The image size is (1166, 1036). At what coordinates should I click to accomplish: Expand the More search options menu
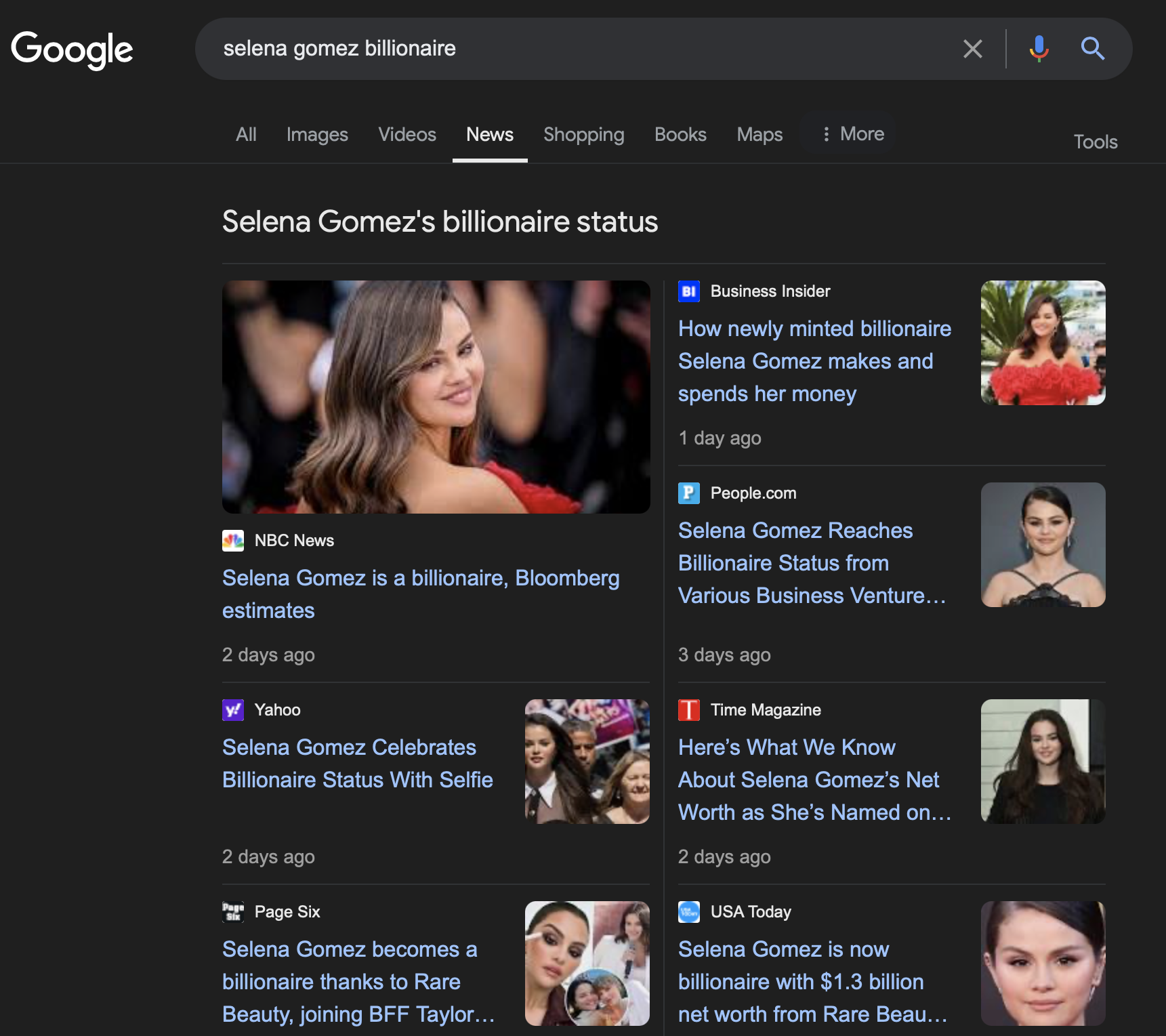click(853, 133)
